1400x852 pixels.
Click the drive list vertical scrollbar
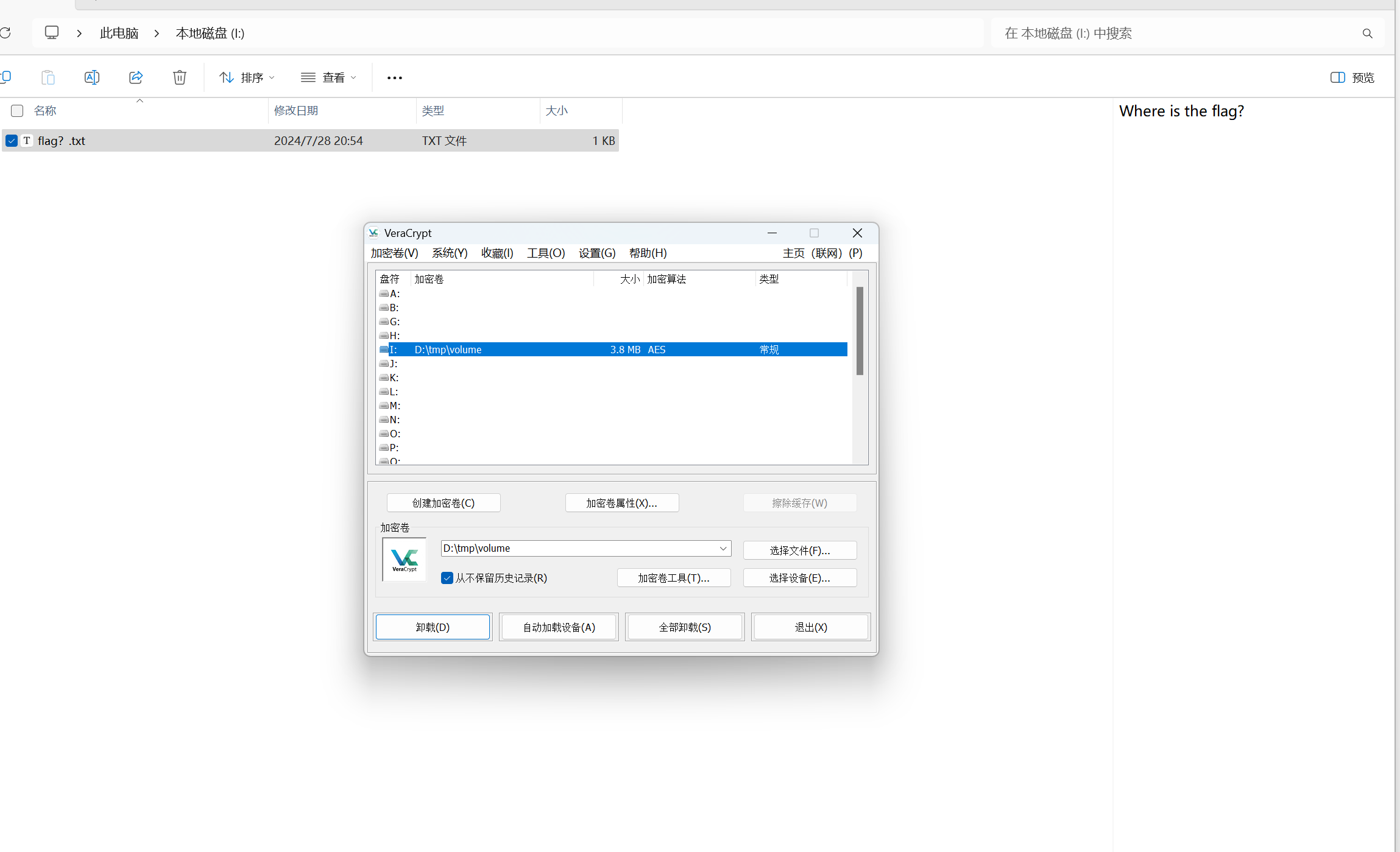pyautogui.click(x=860, y=331)
